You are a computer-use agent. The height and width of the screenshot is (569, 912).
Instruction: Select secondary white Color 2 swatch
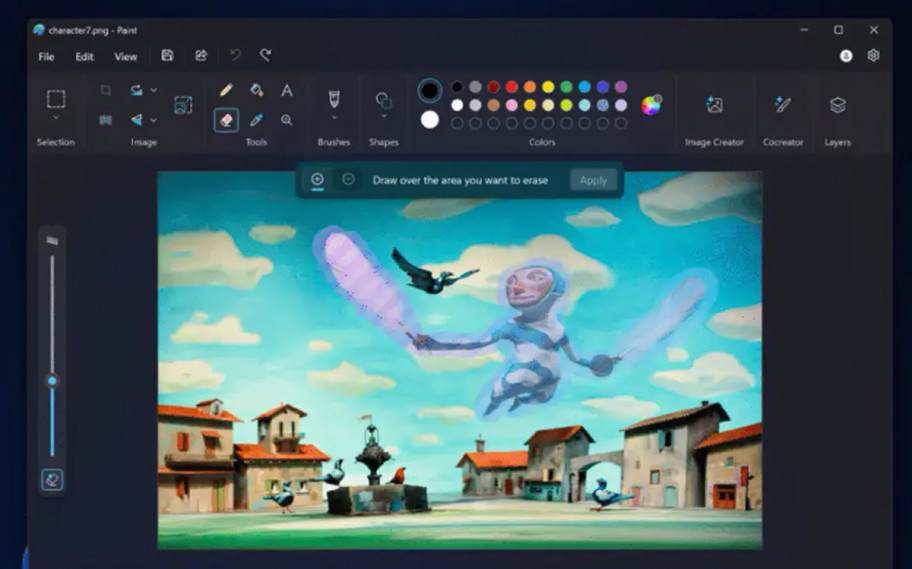(x=430, y=120)
